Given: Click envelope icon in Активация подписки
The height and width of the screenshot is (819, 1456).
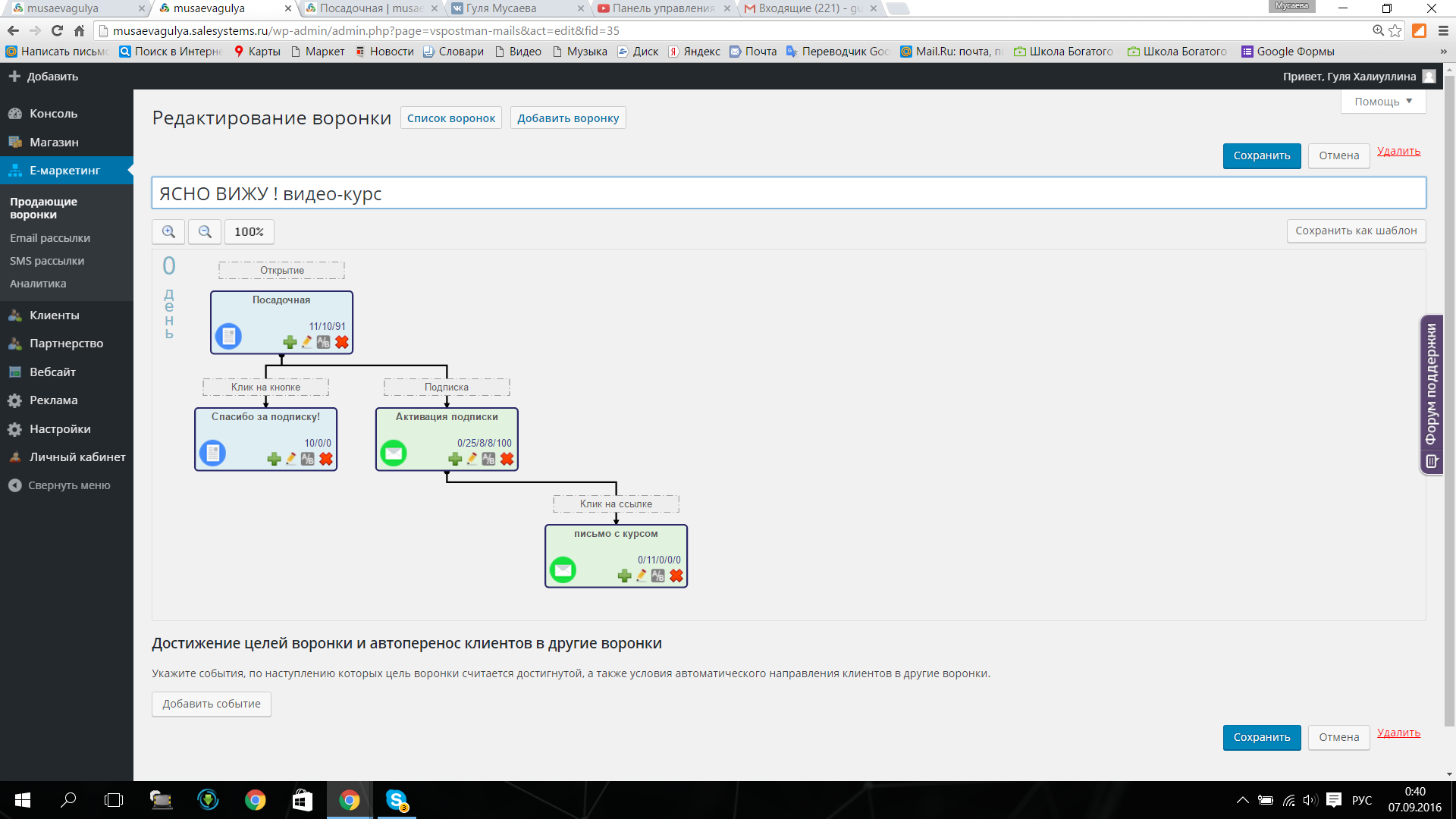Looking at the screenshot, I should tap(394, 453).
